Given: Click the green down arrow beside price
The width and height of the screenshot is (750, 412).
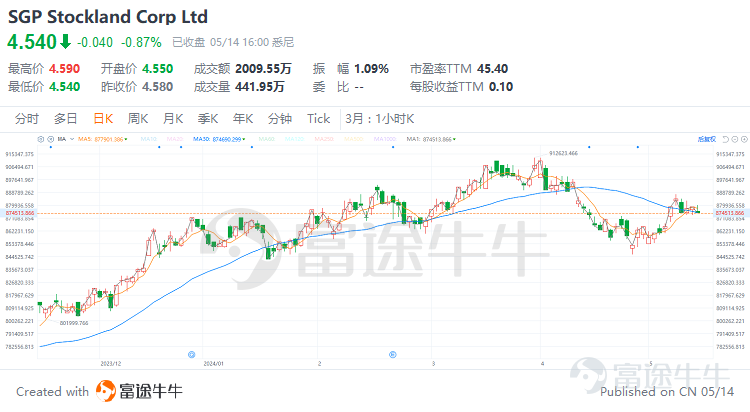Looking at the screenshot, I should 66,42.
